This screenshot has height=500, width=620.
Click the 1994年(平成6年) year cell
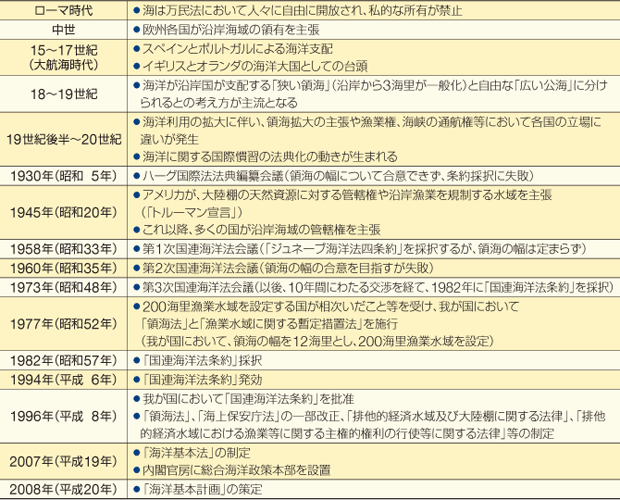pyautogui.click(x=65, y=379)
